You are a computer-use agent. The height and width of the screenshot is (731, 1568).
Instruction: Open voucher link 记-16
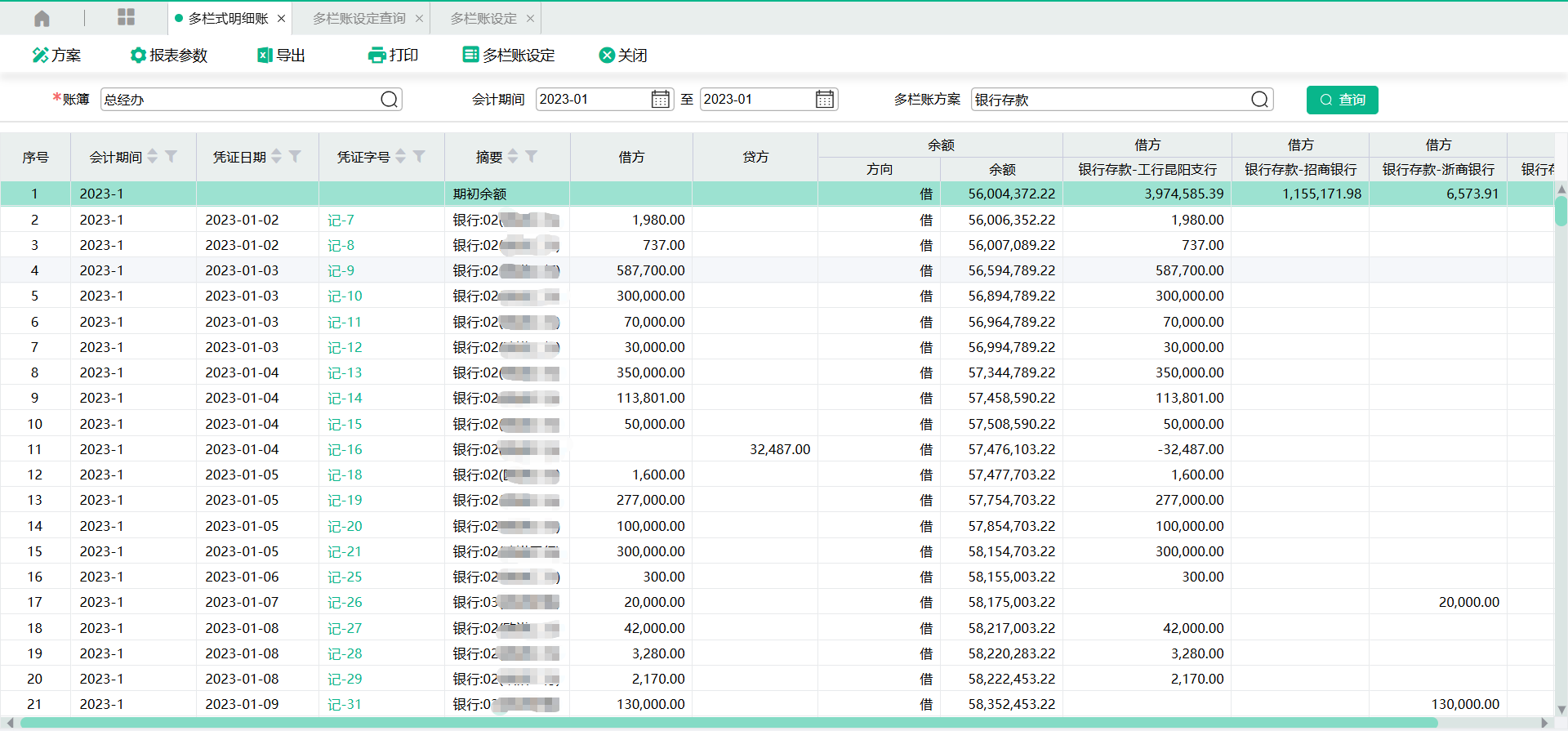tap(345, 449)
